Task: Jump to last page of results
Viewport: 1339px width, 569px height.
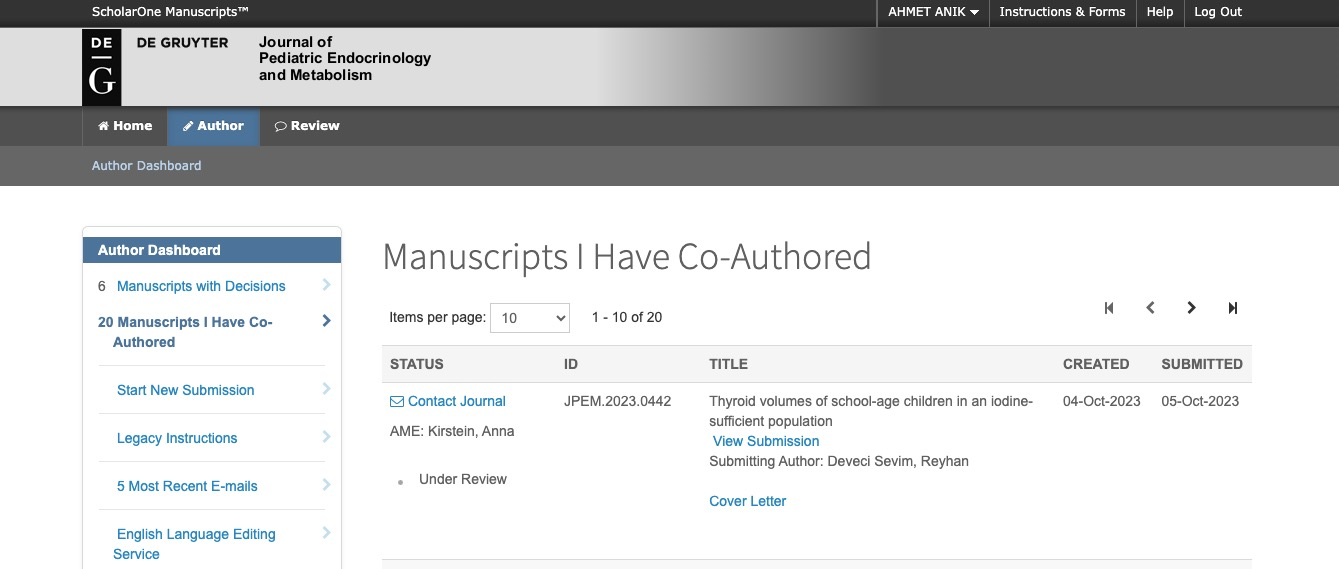Action: pos(1233,308)
